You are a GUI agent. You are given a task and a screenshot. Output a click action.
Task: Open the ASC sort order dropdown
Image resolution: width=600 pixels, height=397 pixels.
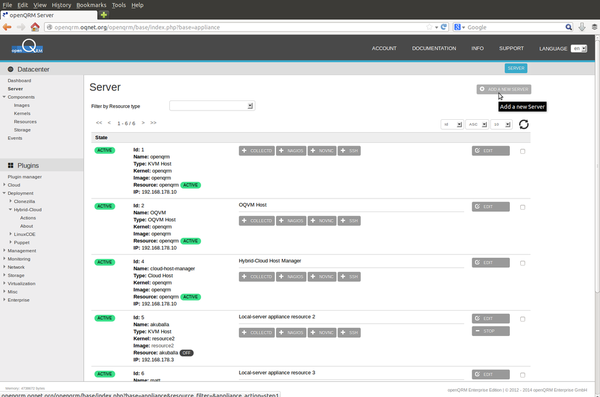pyautogui.click(x=477, y=124)
